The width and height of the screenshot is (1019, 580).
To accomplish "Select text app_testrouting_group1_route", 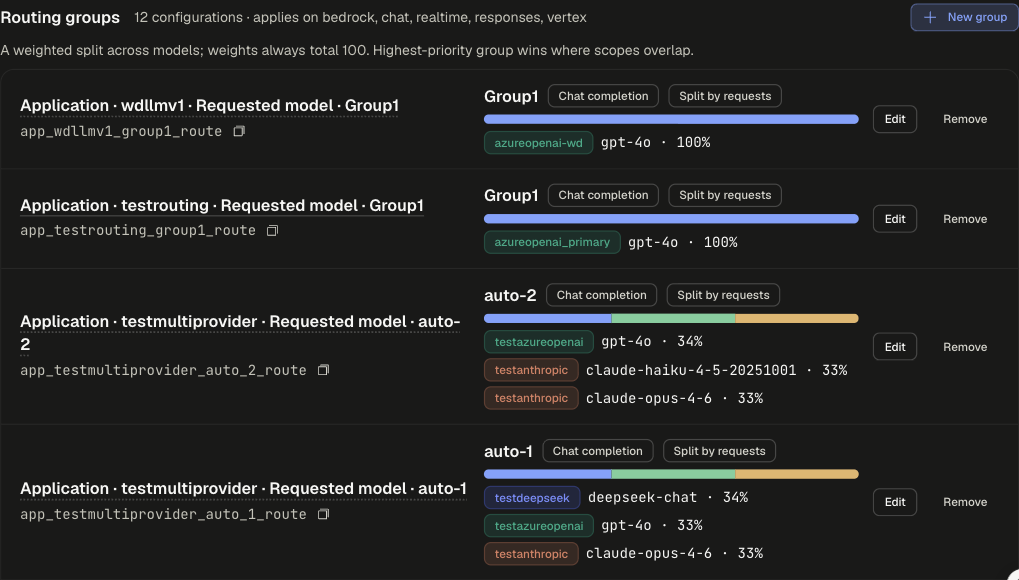I will [138, 231].
